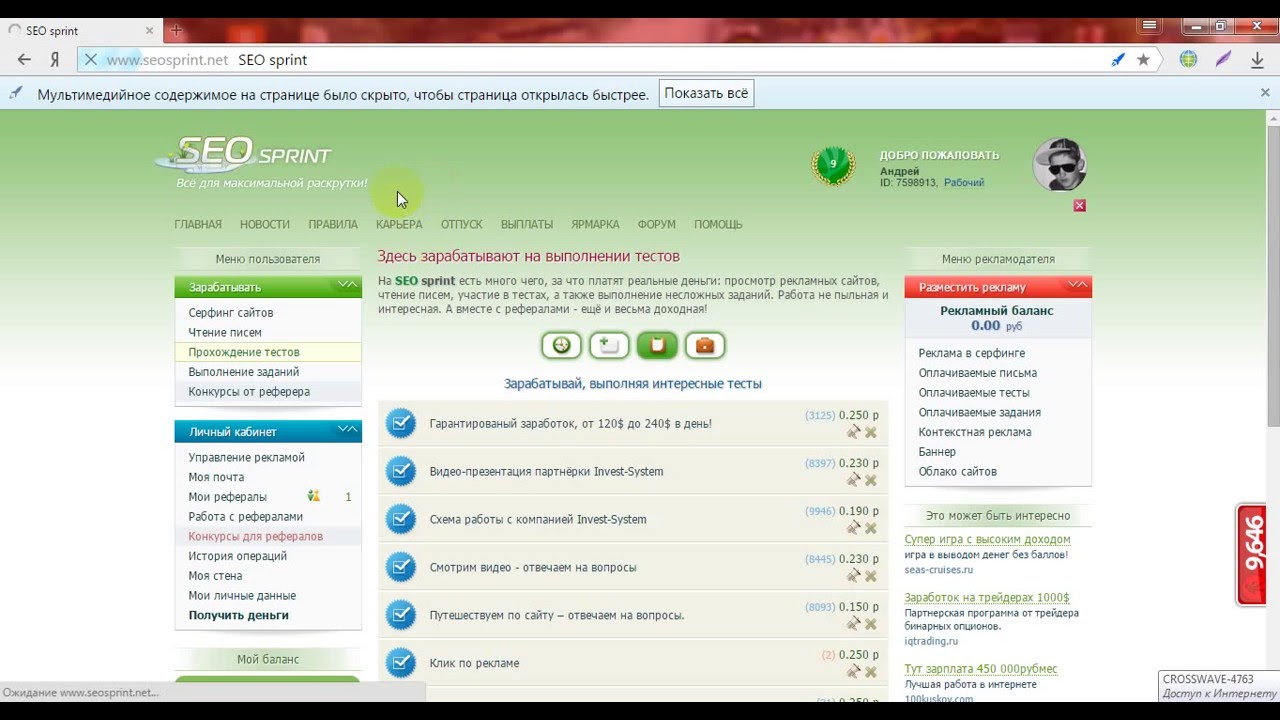
Task: Open 'Контекстная реклама' advertiser link
Action: pyautogui.click(x=975, y=432)
